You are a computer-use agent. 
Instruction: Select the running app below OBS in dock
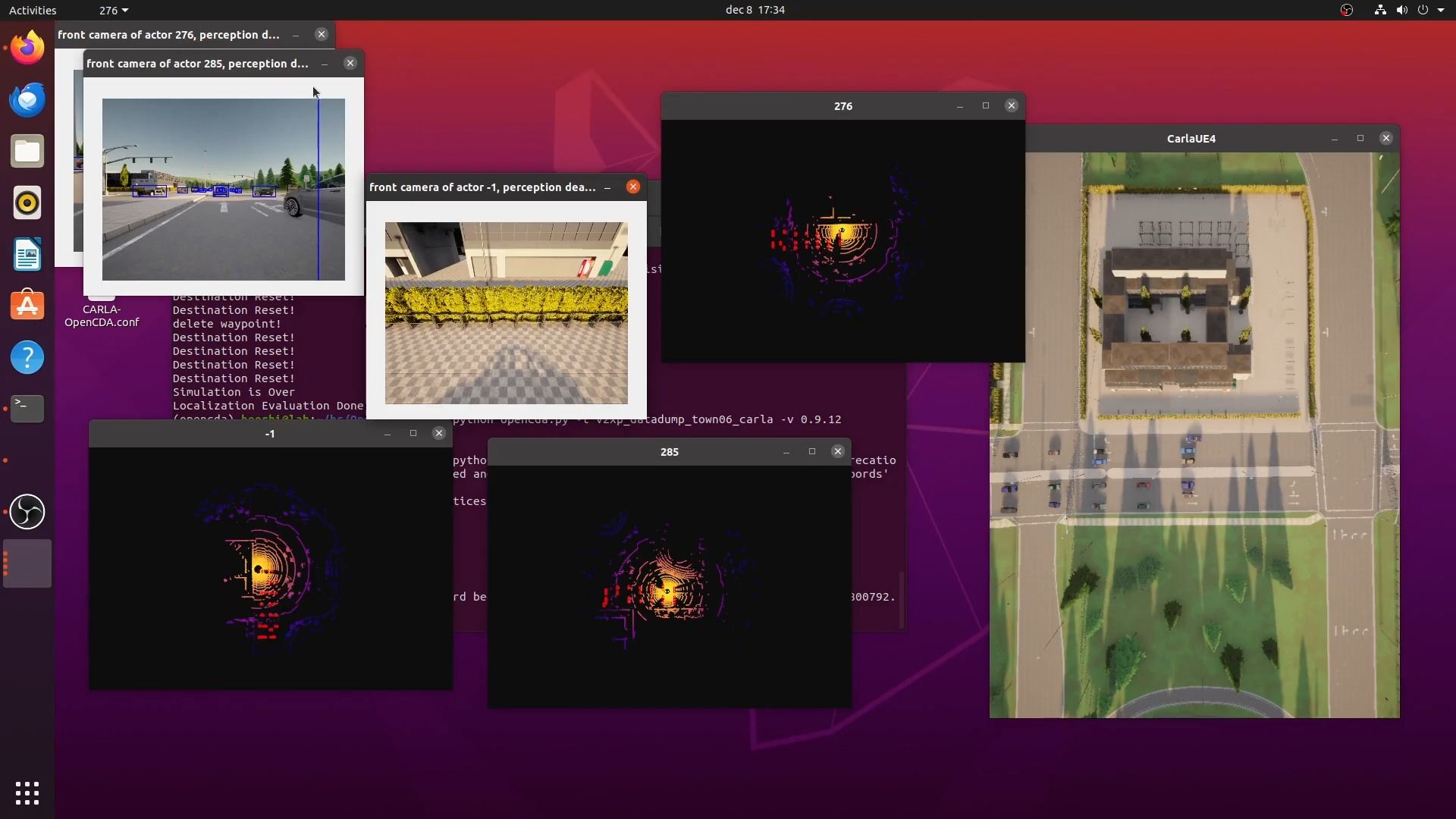coord(27,563)
